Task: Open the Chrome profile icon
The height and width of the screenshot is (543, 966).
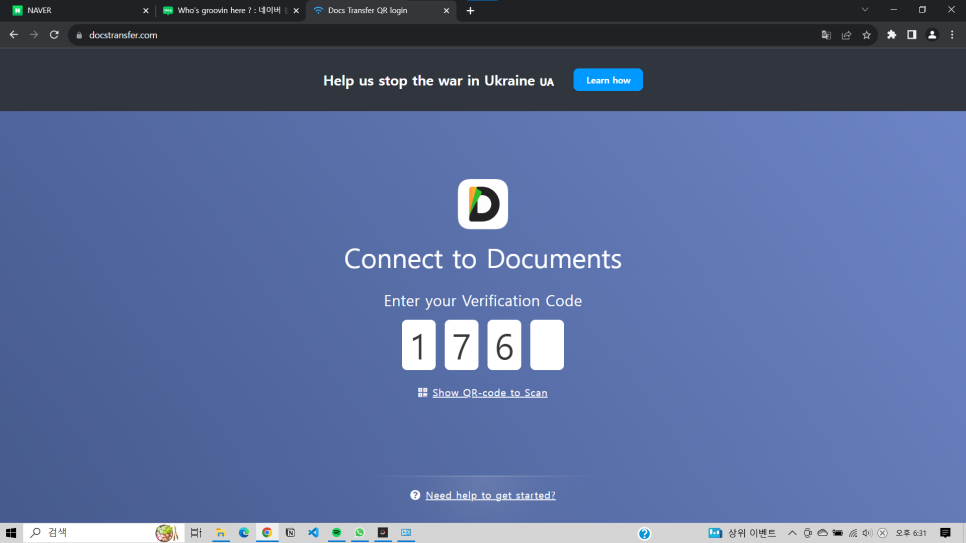Action: (x=932, y=35)
